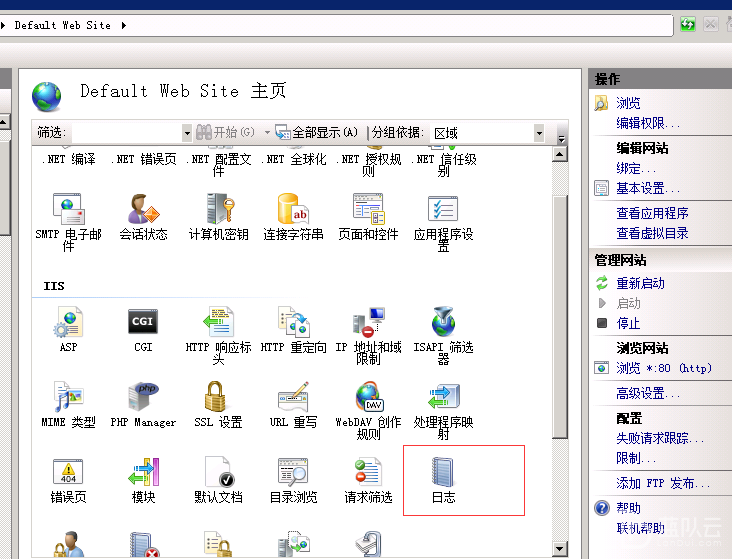
Task: Click the 帮助 help link
Action: [x=628, y=508]
